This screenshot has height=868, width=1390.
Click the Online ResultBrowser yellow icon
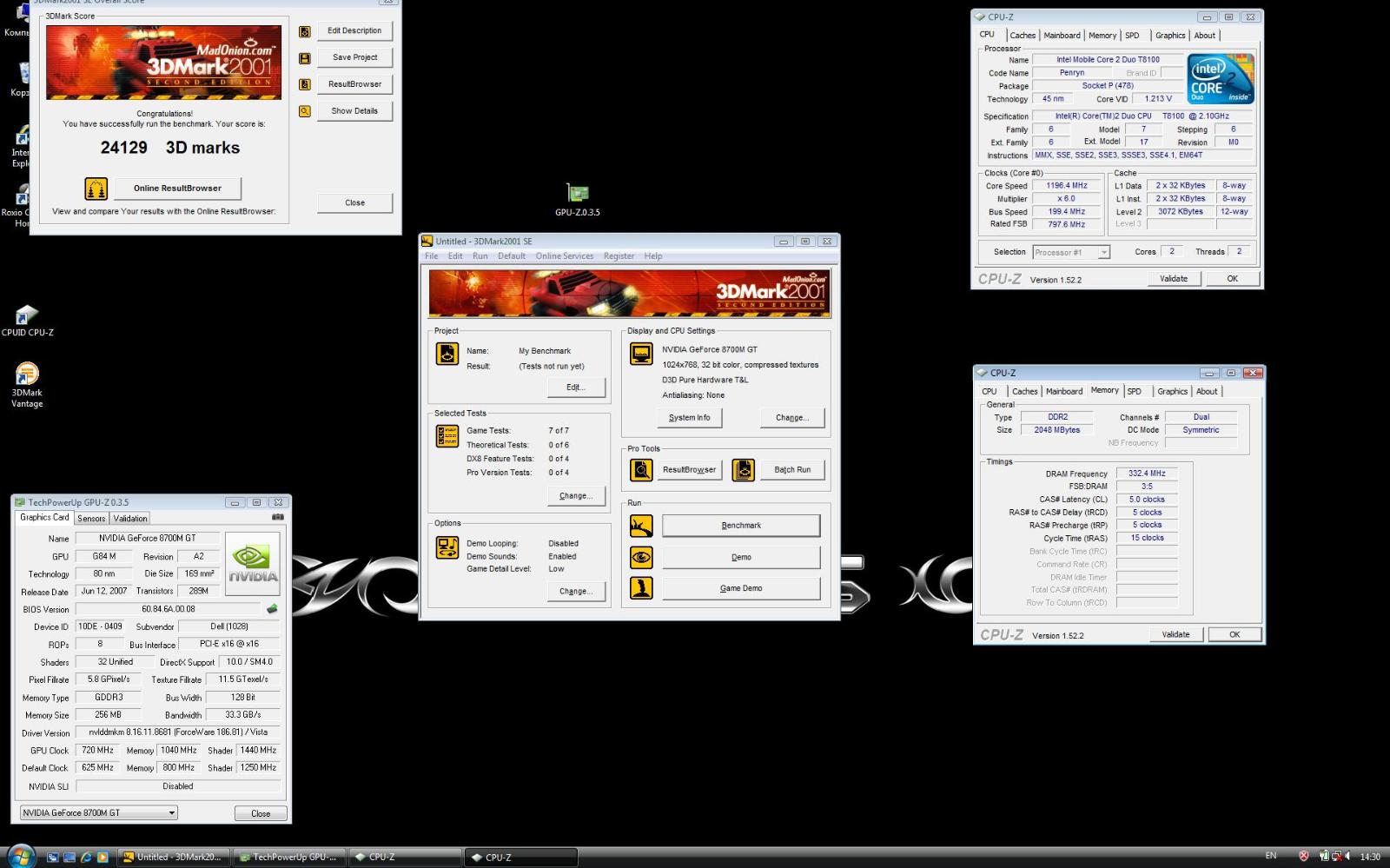(96, 189)
